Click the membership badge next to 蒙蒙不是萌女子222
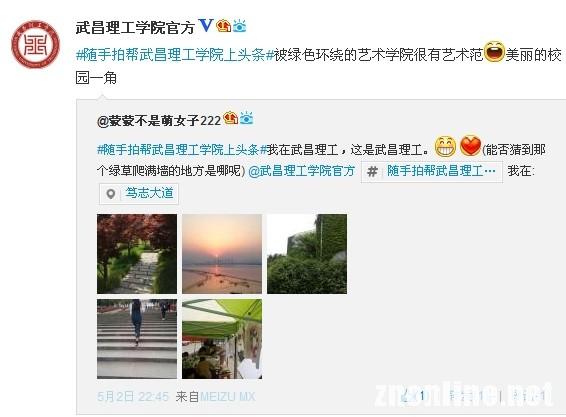The height and width of the screenshot is (417, 566). click(231, 118)
